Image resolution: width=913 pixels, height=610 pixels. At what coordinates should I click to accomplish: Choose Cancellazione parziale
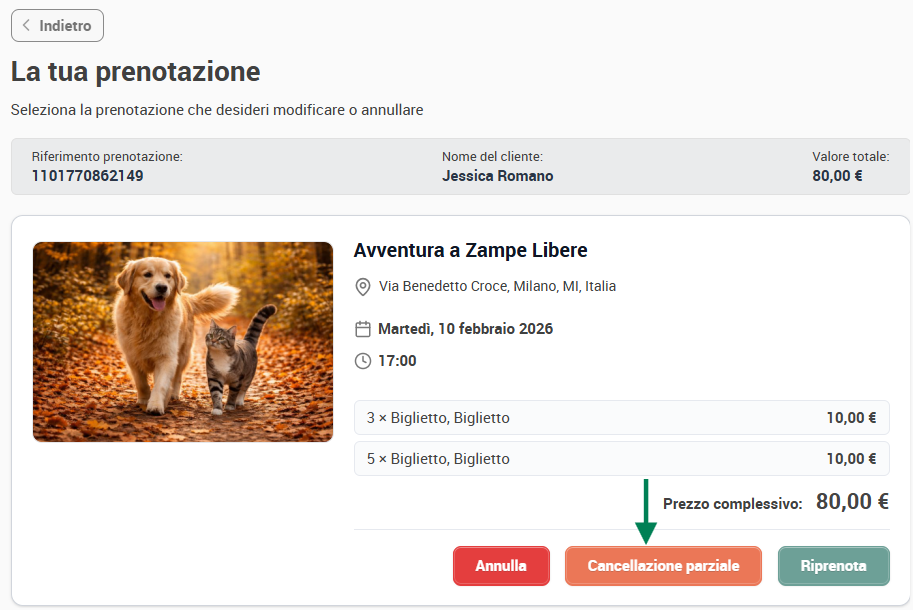click(663, 566)
